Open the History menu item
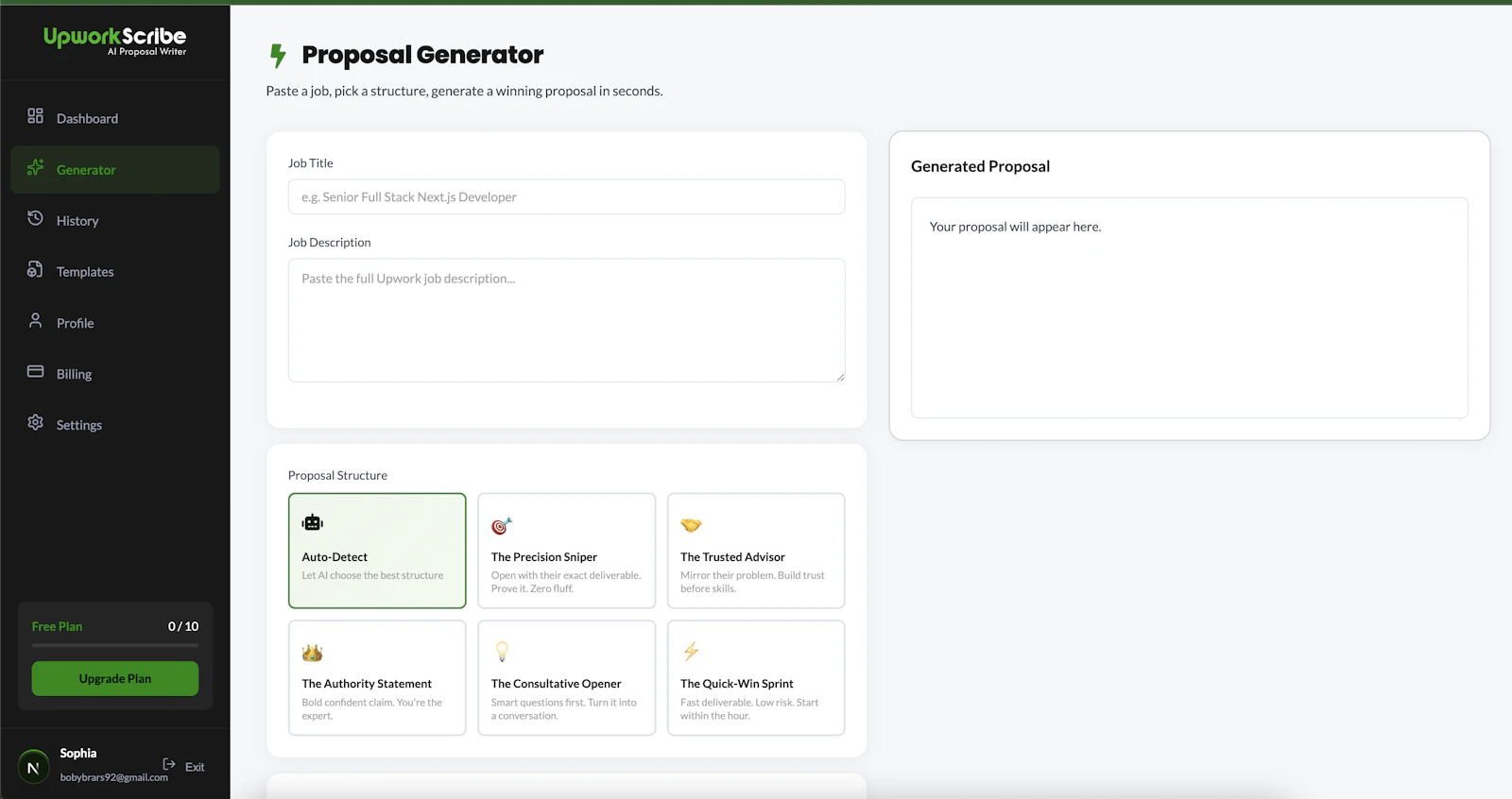The image size is (1512, 799). (115, 221)
